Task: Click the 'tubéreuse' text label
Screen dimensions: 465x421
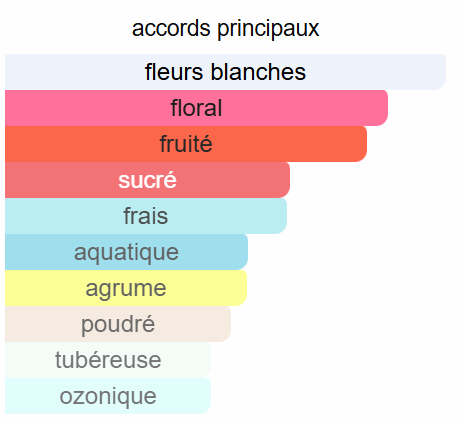Action: [x=108, y=360]
